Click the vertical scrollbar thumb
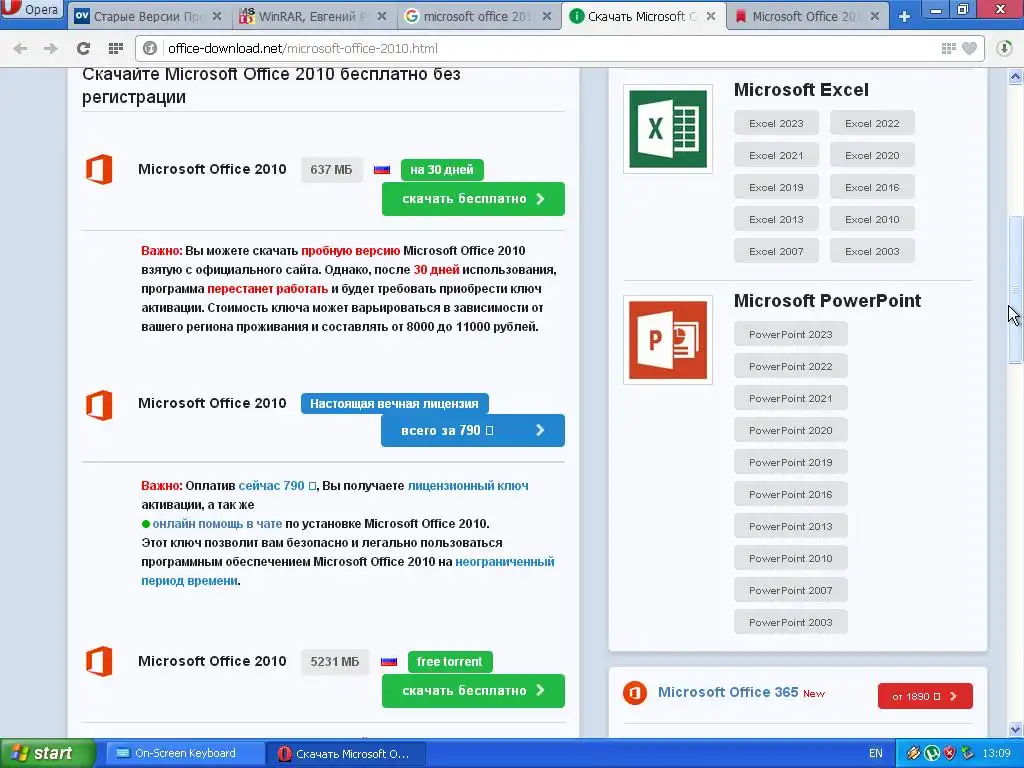The image size is (1024, 768). 1016,289
